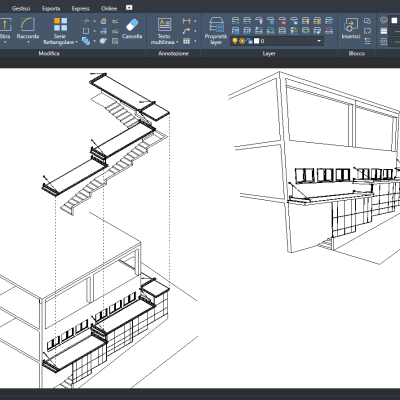Click the layer icon with blue X mark

(270, 21)
